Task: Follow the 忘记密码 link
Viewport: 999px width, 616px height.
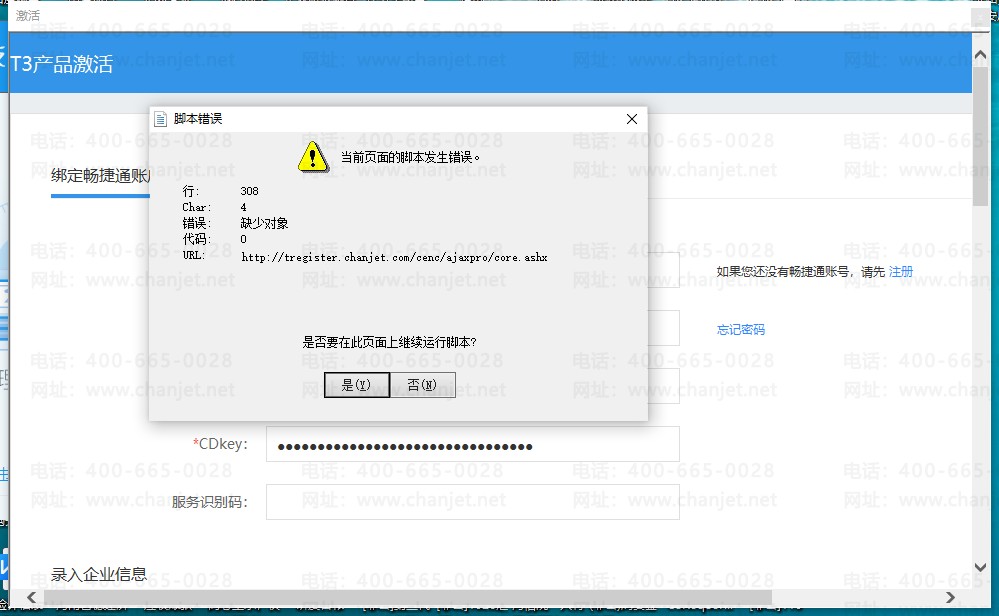Action: point(740,329)
